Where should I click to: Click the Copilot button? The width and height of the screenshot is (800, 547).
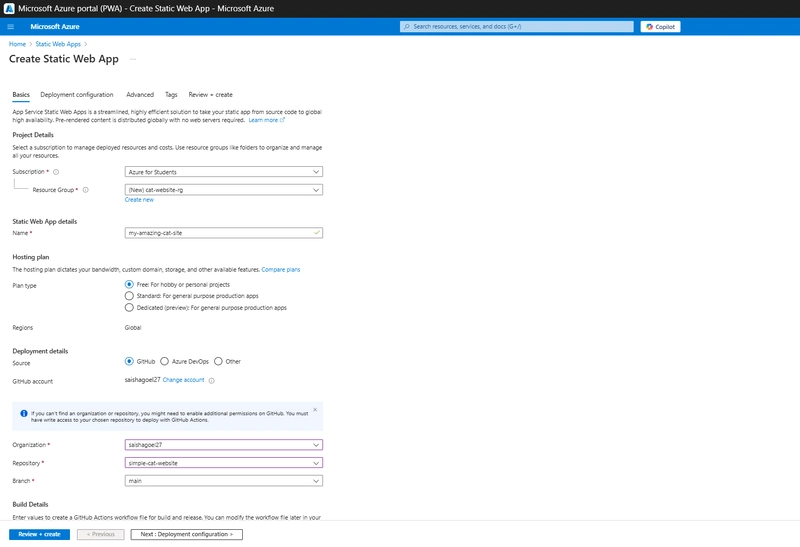pos(660,27)
